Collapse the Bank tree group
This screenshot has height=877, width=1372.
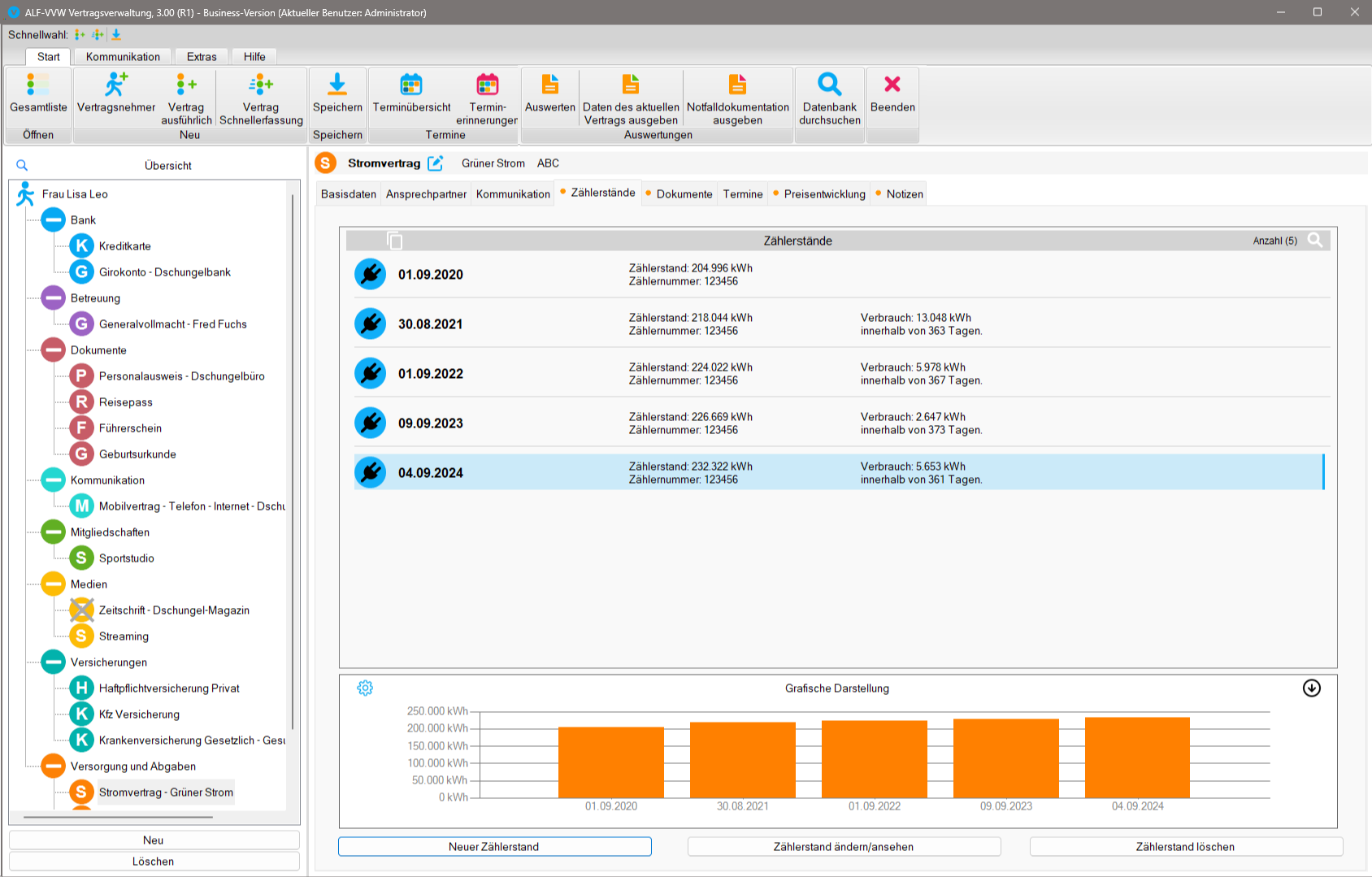tap(54, 220)
